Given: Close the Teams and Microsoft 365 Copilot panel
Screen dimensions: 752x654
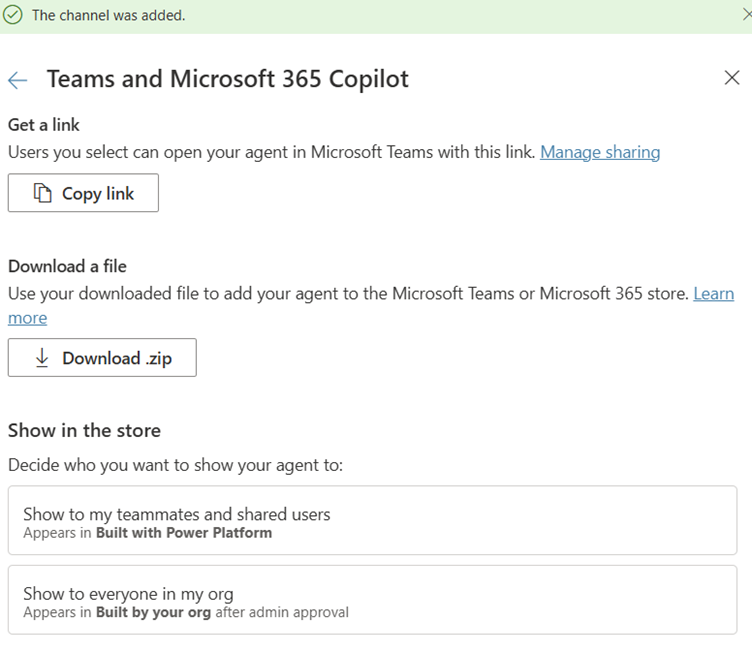Looking at the screenshot, I should tap(732, 78).
